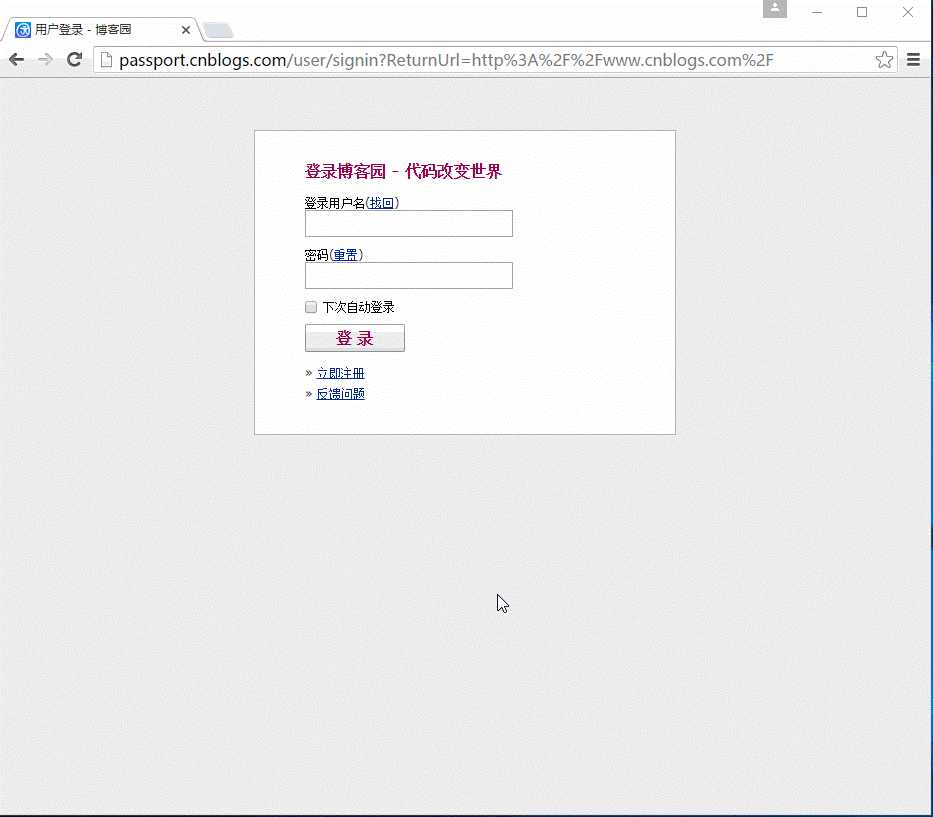Open the Chrome hamburger menu
933x817 pixels.
click(913, 60)
